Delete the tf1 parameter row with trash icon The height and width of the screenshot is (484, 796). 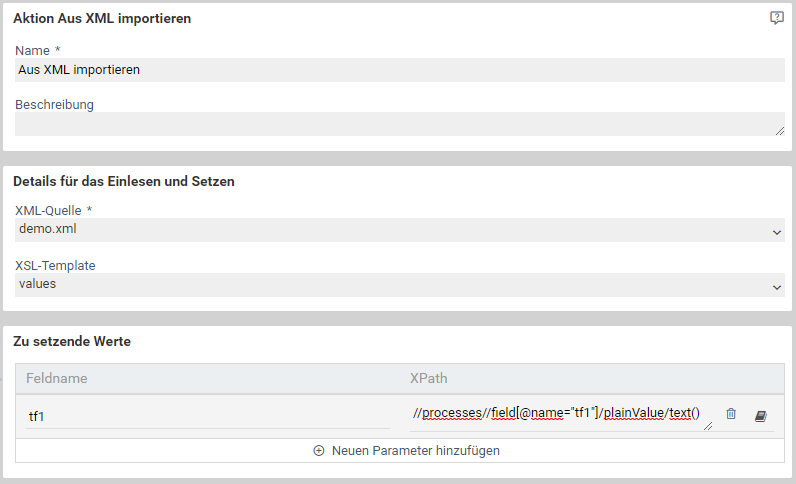click(731, 413)
